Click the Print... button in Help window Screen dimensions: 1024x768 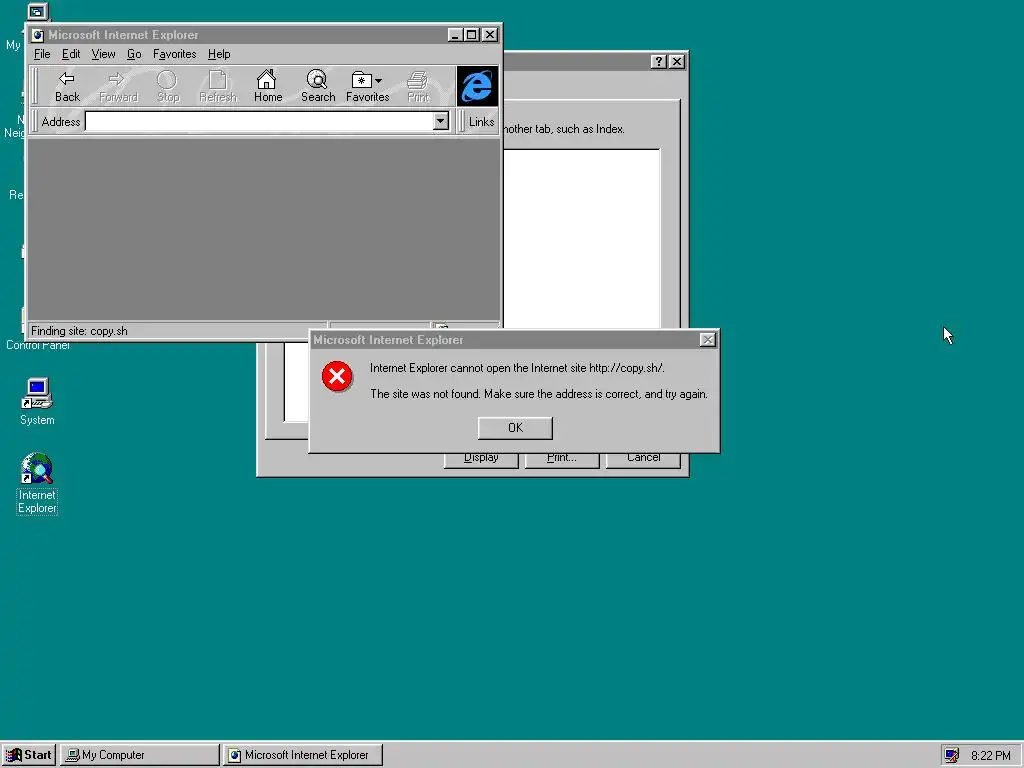pos(562,460)
